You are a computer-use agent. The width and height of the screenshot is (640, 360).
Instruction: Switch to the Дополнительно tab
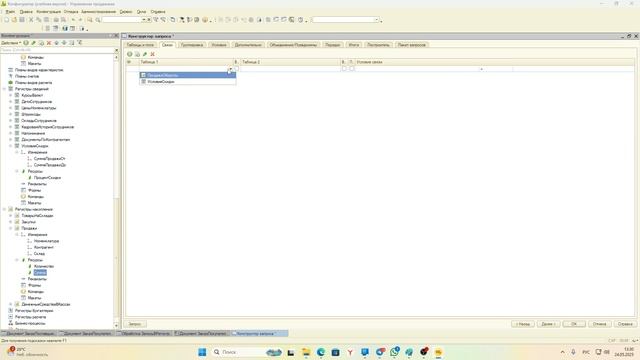click(248, 45)
